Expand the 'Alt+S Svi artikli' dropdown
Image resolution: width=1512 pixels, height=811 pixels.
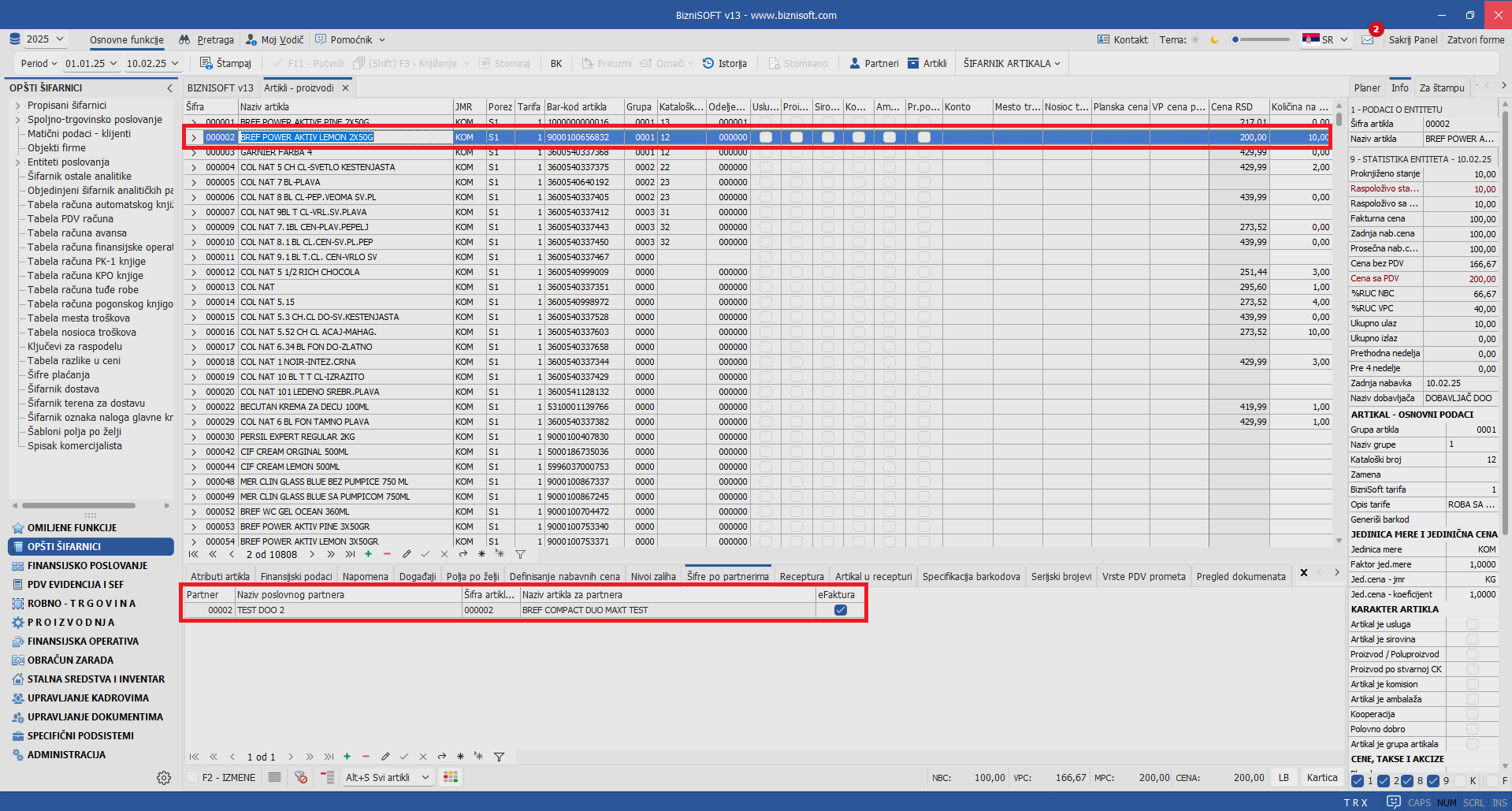point(425,778)
